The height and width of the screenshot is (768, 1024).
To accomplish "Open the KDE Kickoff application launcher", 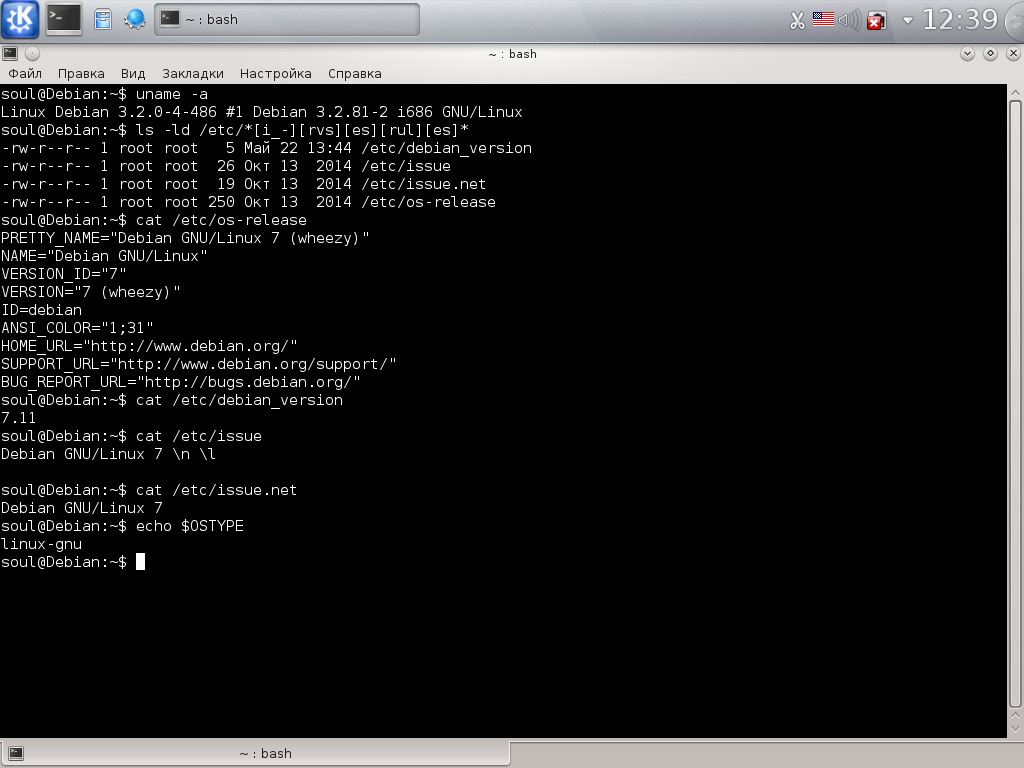I will pos(20,19).
